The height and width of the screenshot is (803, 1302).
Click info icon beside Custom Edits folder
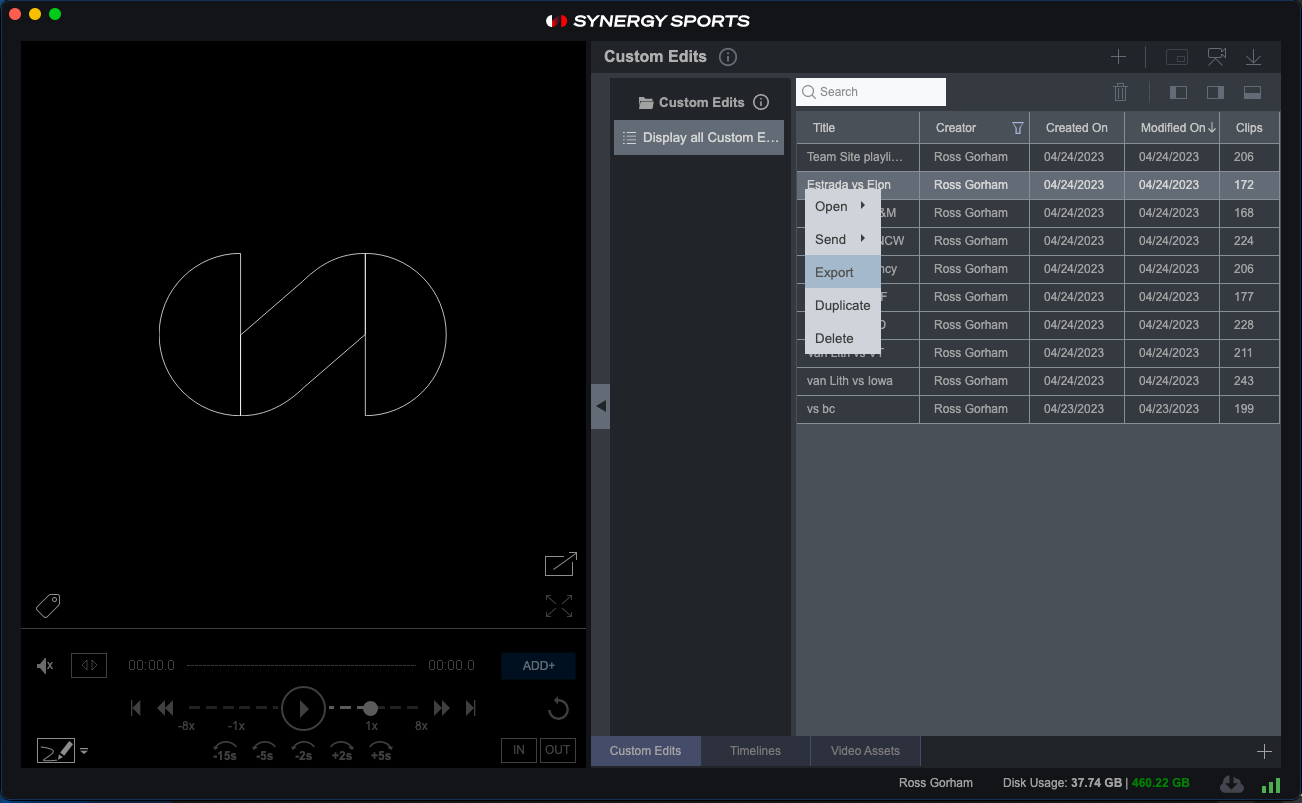point(761,102)
